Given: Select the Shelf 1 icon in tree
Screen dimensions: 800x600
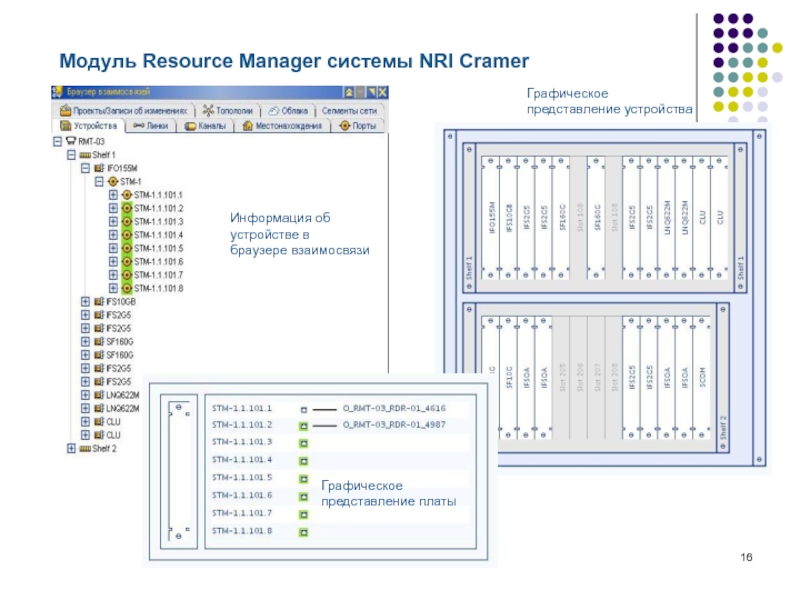Looking at the screenshot, I should pyautogui.click(x=85, y=155).
